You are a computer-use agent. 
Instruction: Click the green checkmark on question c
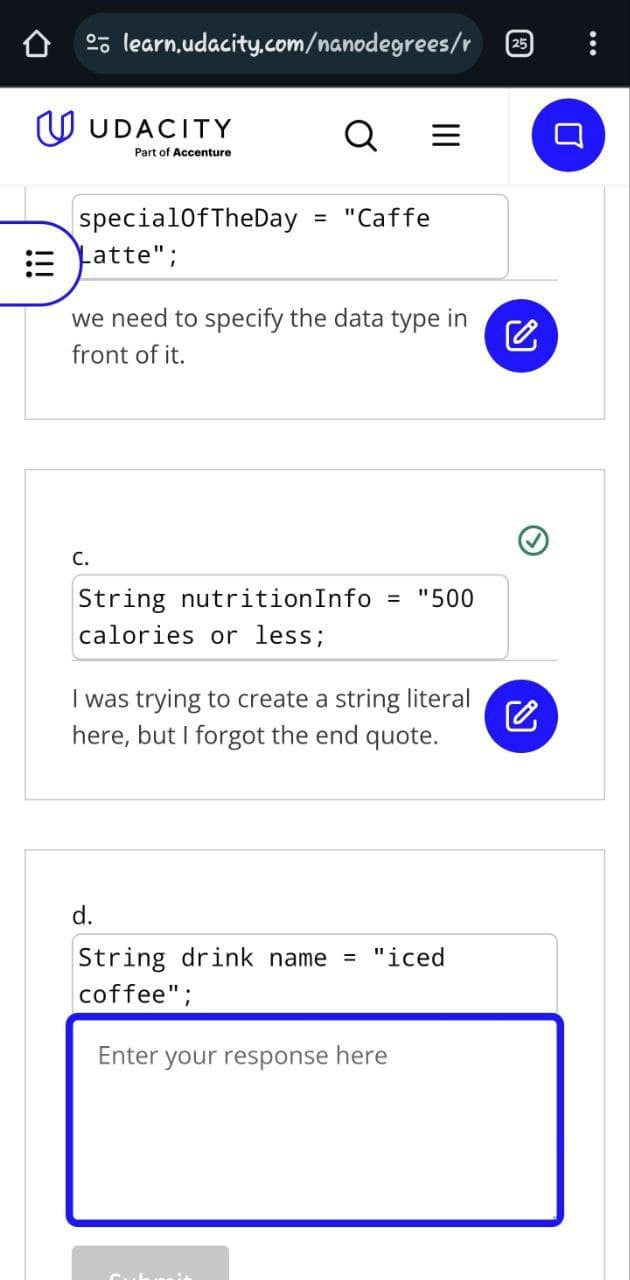click(535, 540)
